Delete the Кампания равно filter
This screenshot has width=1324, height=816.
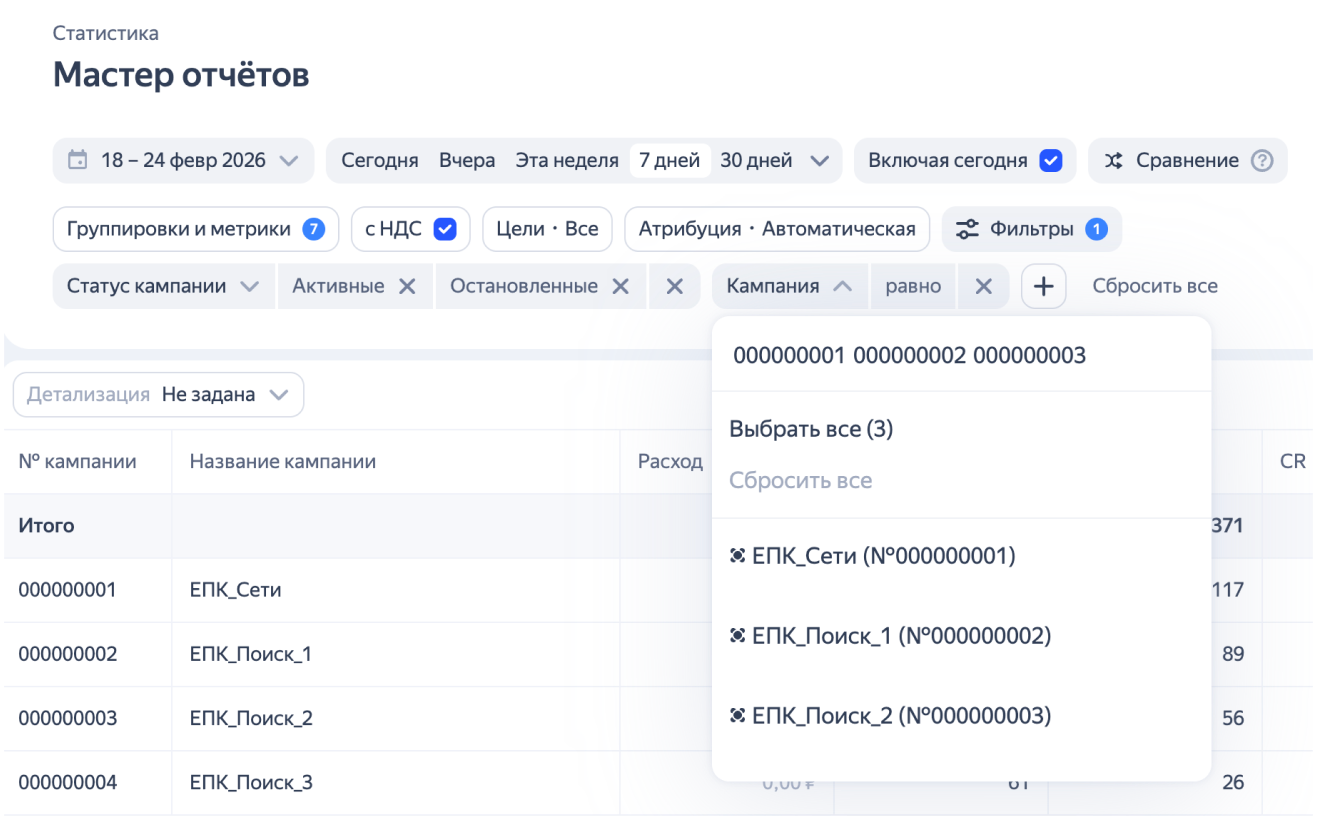[984, 286]
